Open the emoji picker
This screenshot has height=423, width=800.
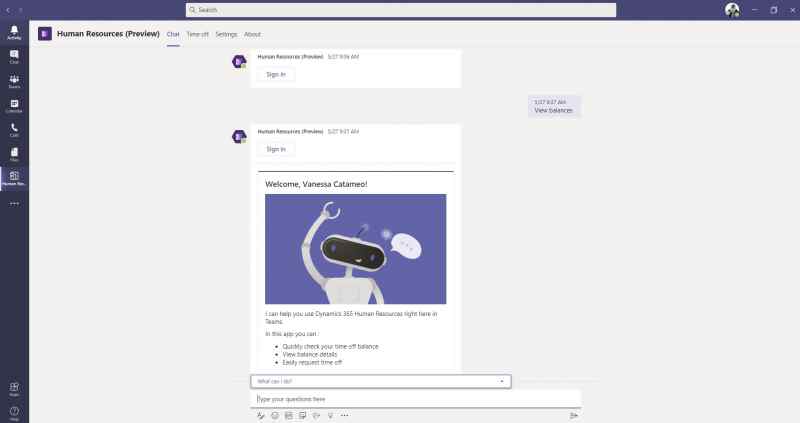tap(274, 416)
